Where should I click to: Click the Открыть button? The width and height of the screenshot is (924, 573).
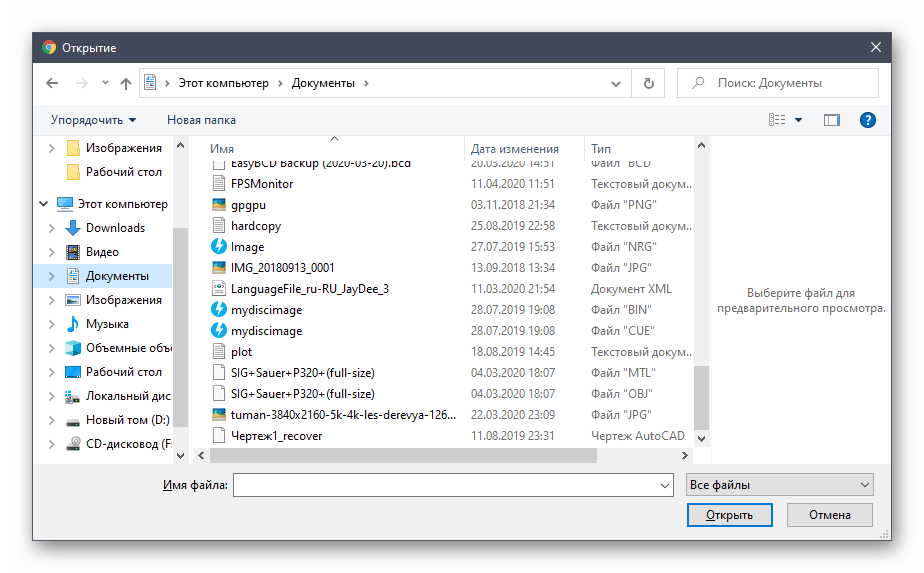728,515
